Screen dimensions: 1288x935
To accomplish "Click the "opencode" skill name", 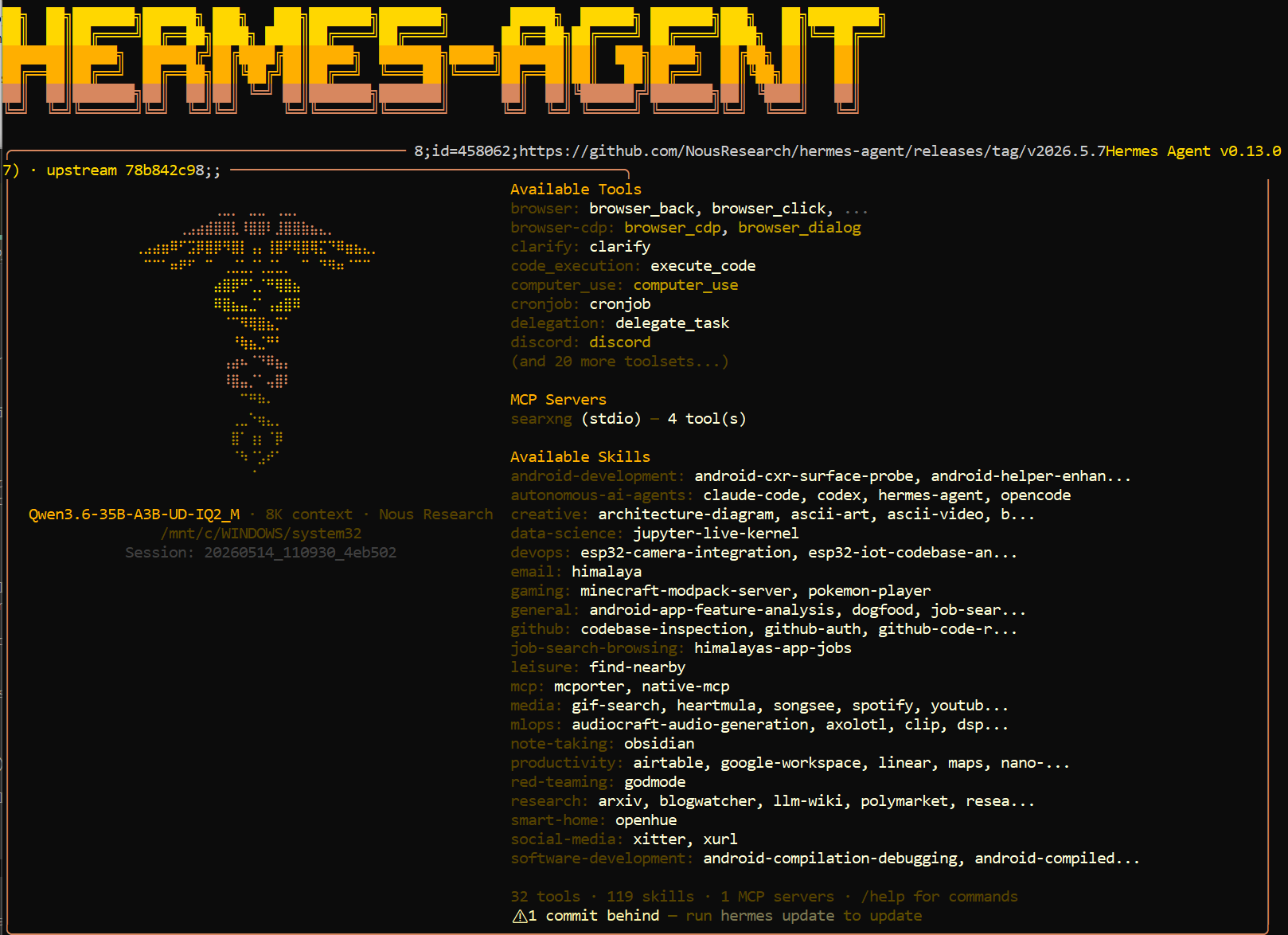I will (x=1036, y=495).
